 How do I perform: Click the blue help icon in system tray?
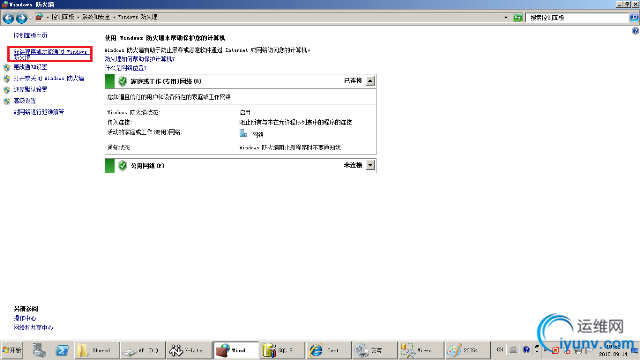tap(526, 350)
